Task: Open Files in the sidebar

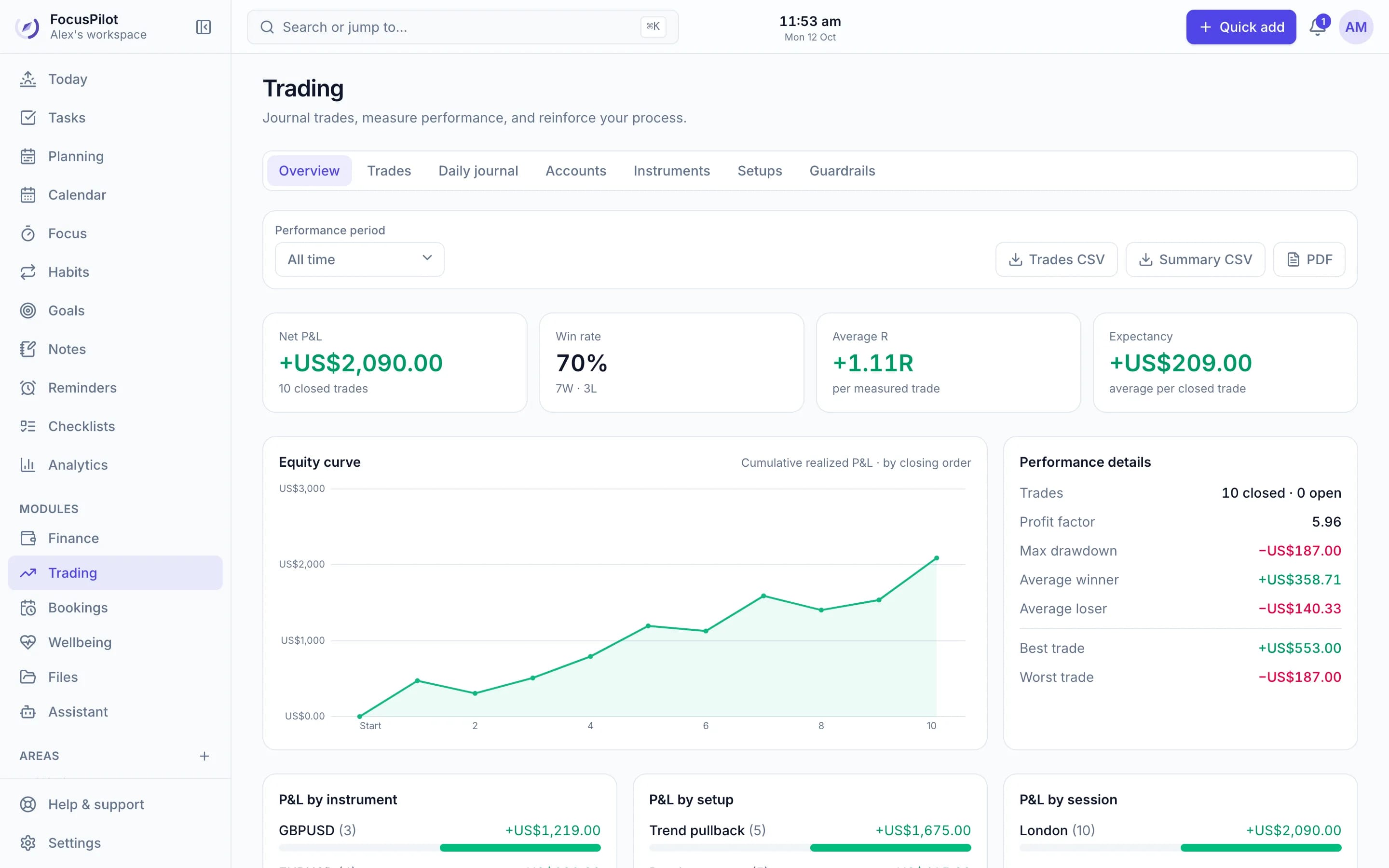Action: coord(115,677)
